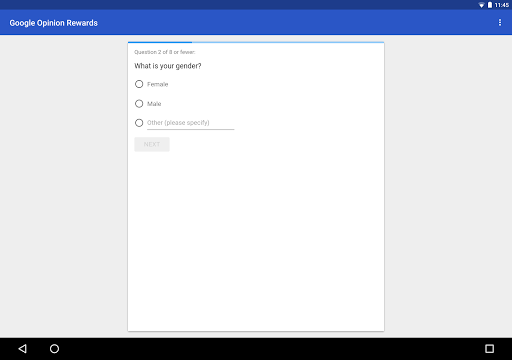Focus the Other (please specify) text field
The width and height of the screenshot is (512, 360).
[191, 123]
